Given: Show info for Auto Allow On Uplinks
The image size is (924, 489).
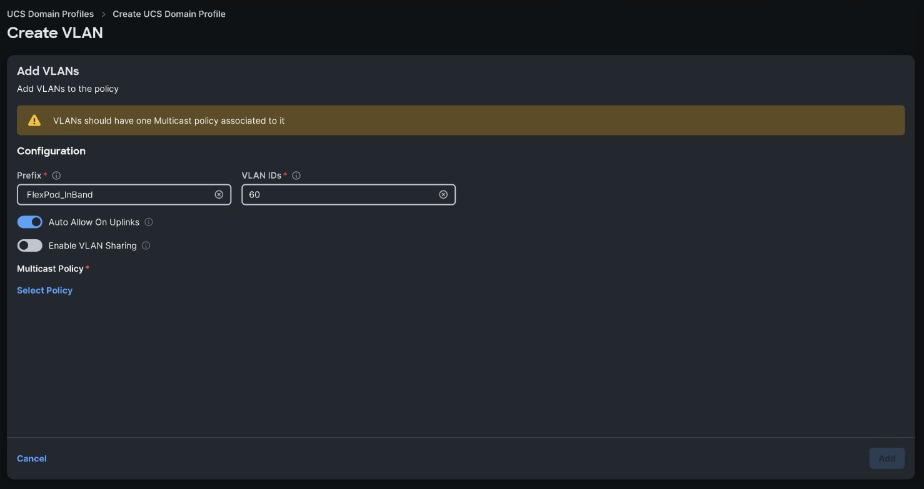Looking at the screenshot, I should (x=148, y=222).
